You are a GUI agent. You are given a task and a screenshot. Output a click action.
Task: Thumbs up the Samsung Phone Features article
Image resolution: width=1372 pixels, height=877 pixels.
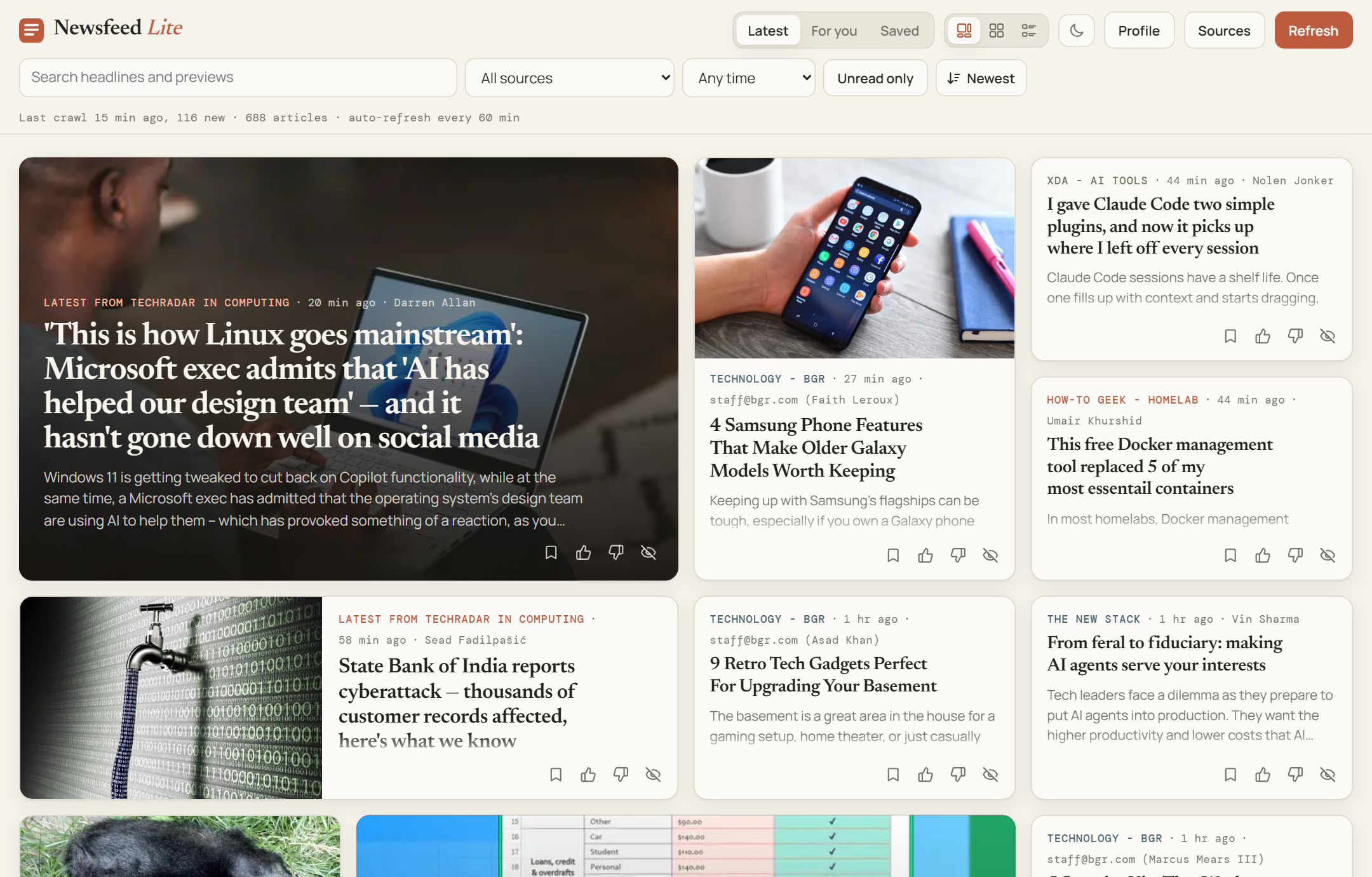click(925, 556)
